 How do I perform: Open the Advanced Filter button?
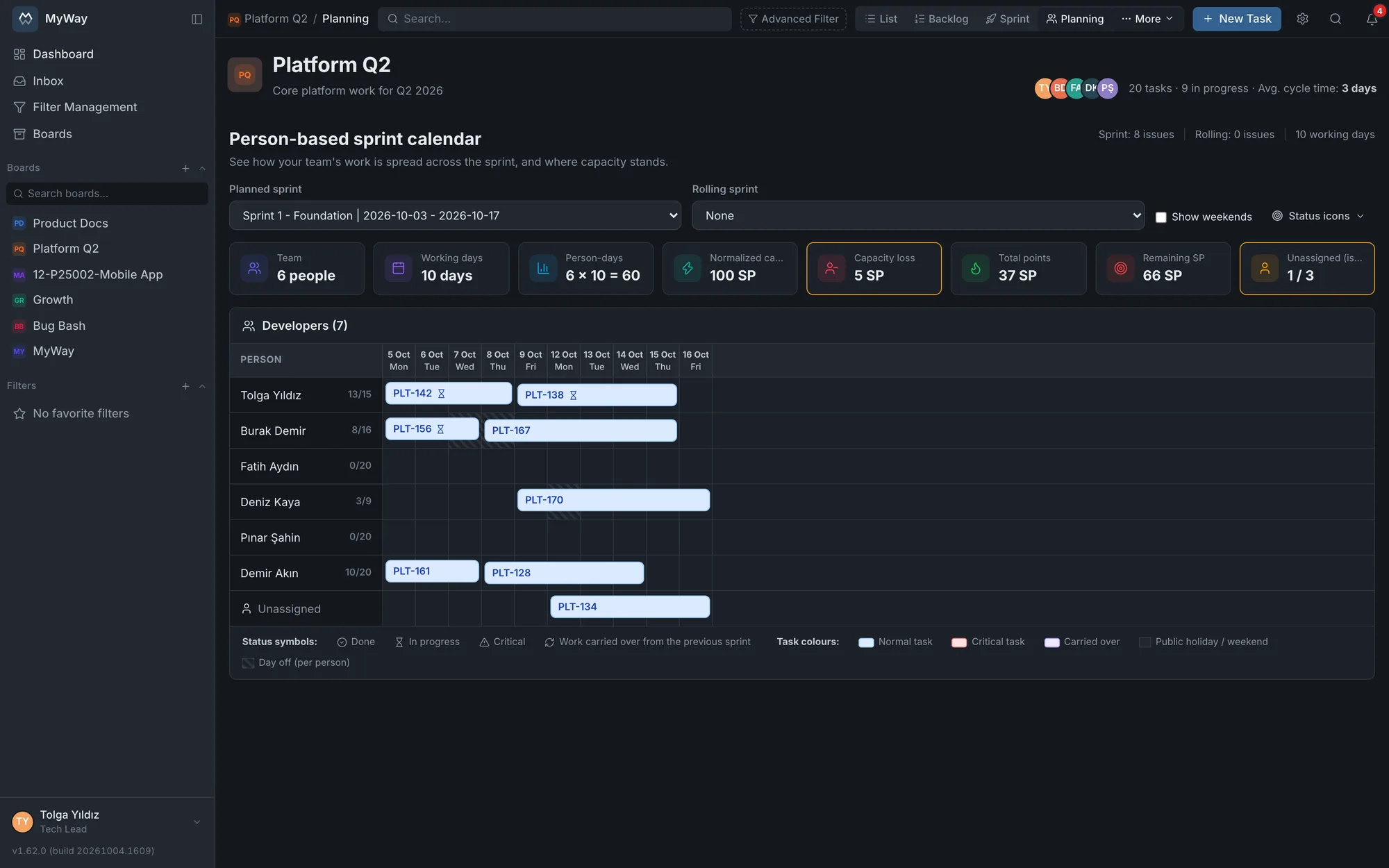(x=793, y=19)
